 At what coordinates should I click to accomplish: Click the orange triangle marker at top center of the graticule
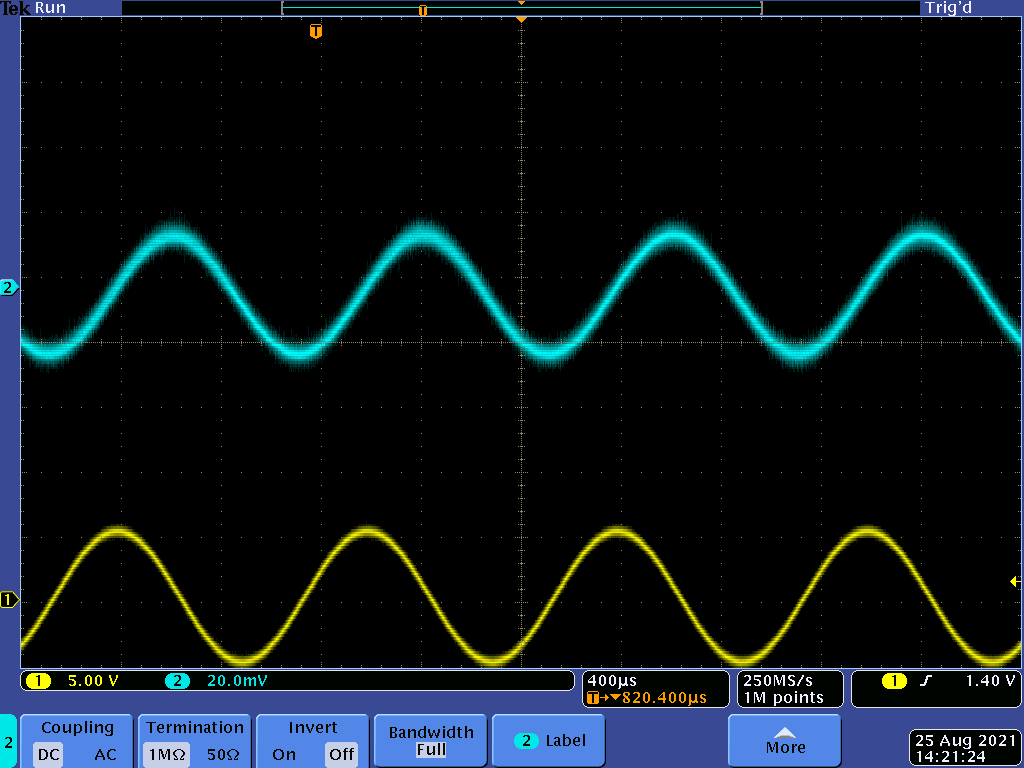click(x=520, y=19)
